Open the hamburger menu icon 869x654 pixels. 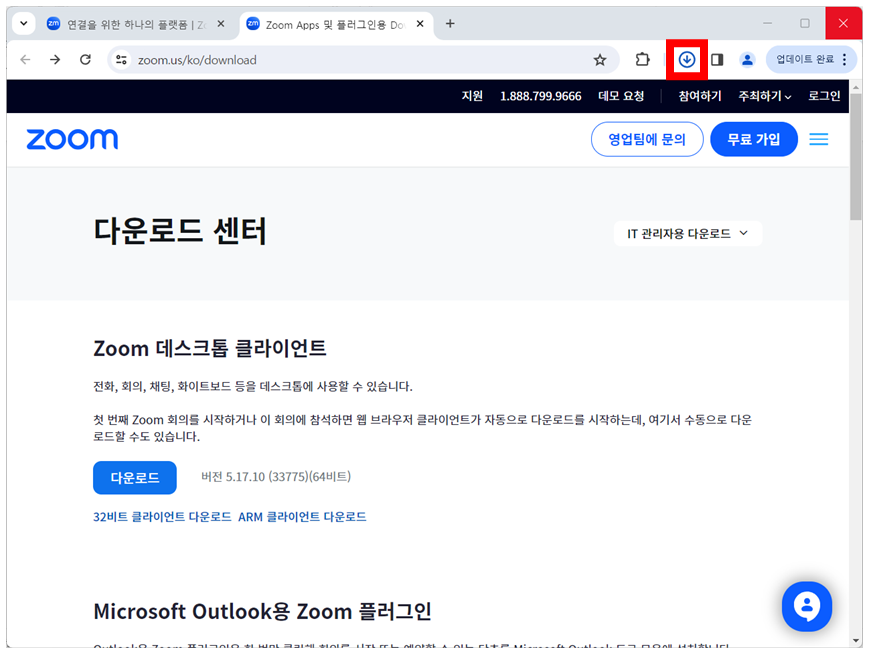pos(819,139)
